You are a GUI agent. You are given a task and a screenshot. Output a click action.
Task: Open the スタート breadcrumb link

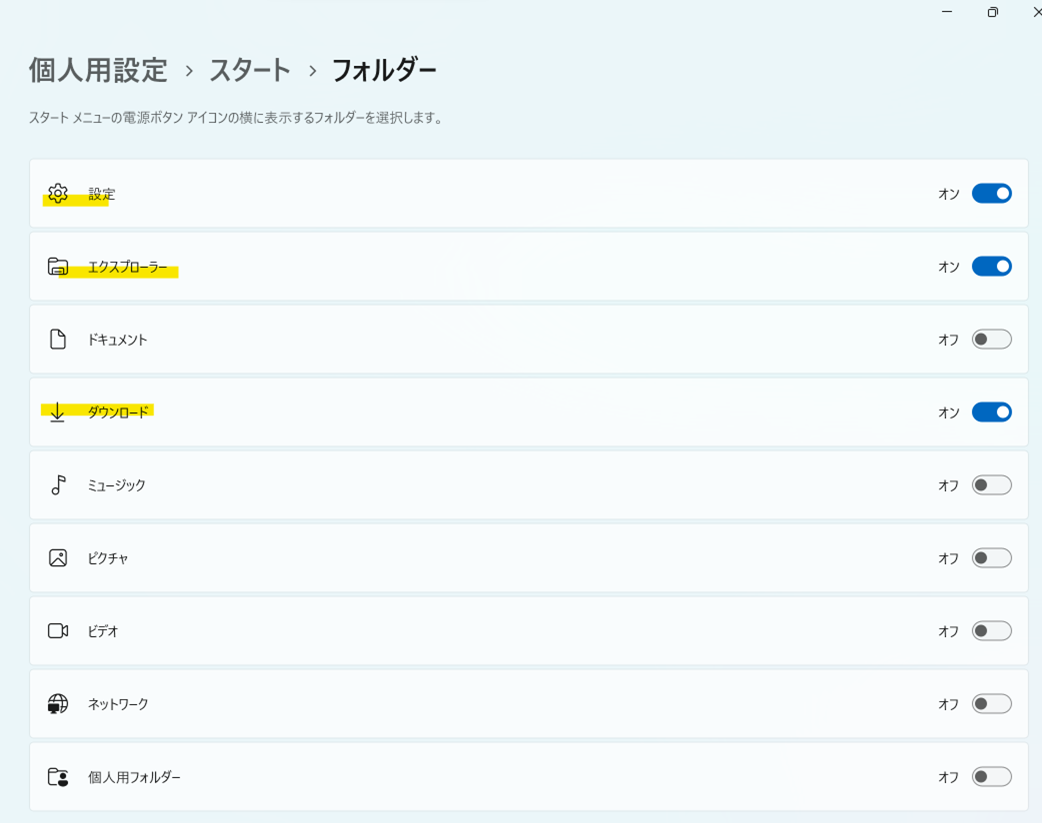[x=250, y=70]
